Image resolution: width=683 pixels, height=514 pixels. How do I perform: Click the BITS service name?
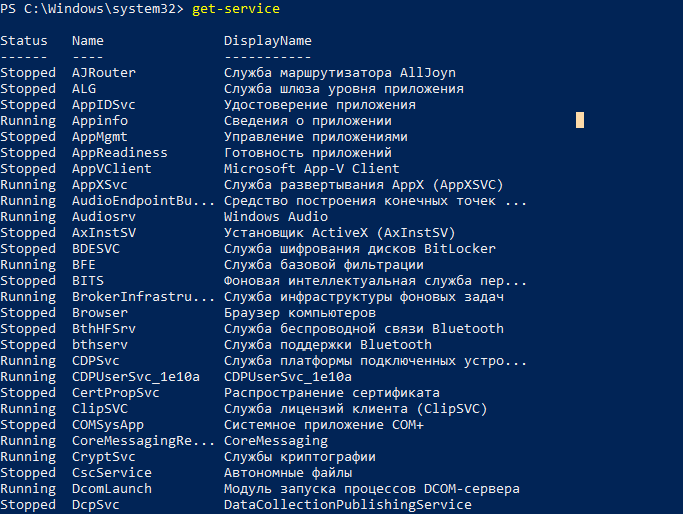(88, 281)
